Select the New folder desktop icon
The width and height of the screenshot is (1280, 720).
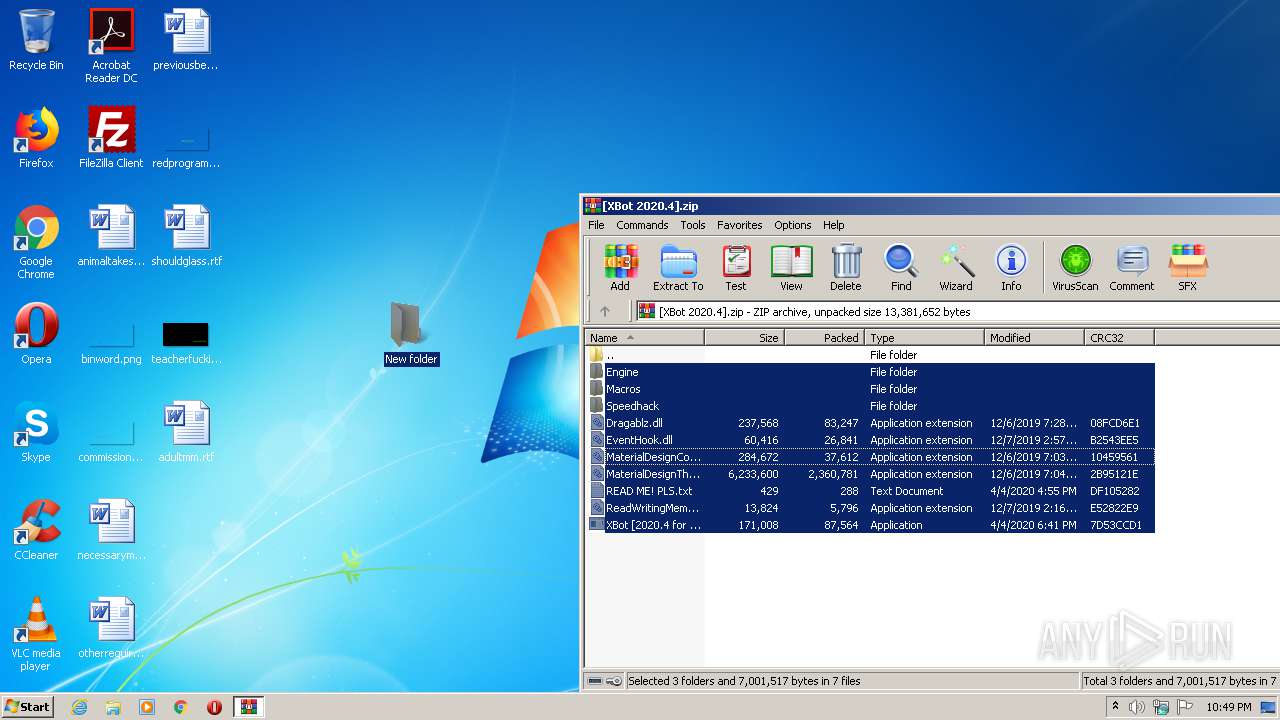[x=411, y=334]
